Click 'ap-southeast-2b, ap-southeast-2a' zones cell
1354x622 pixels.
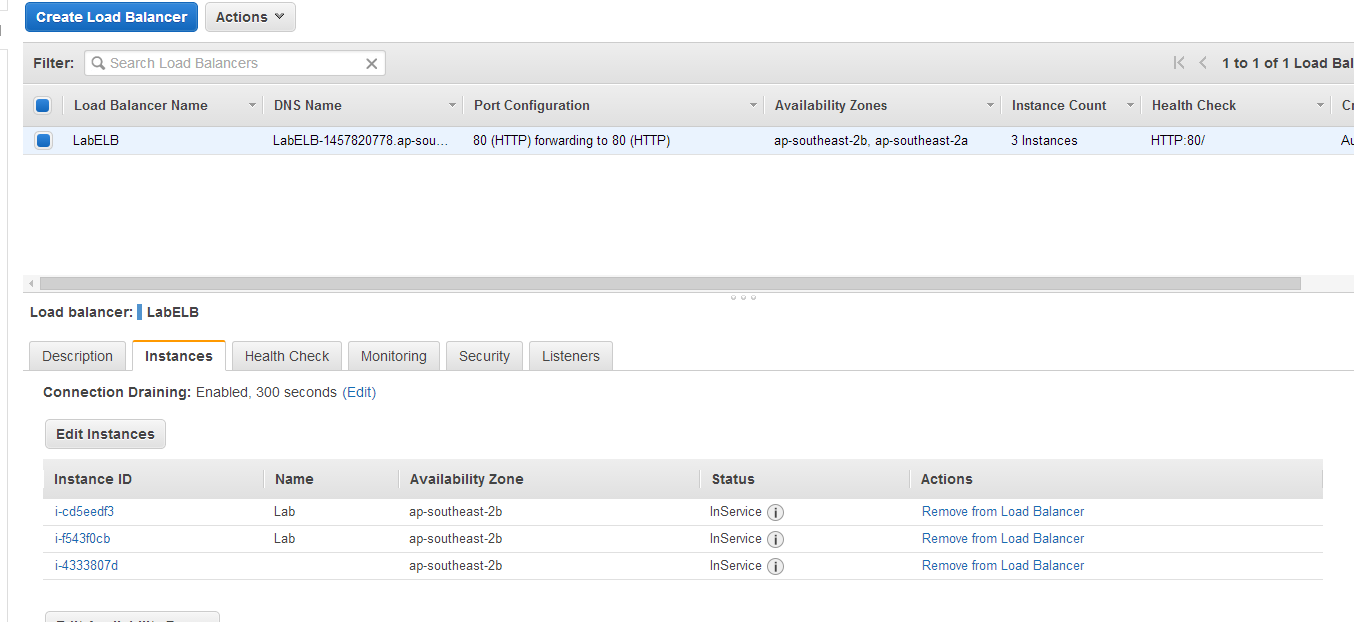pos(871,140)
